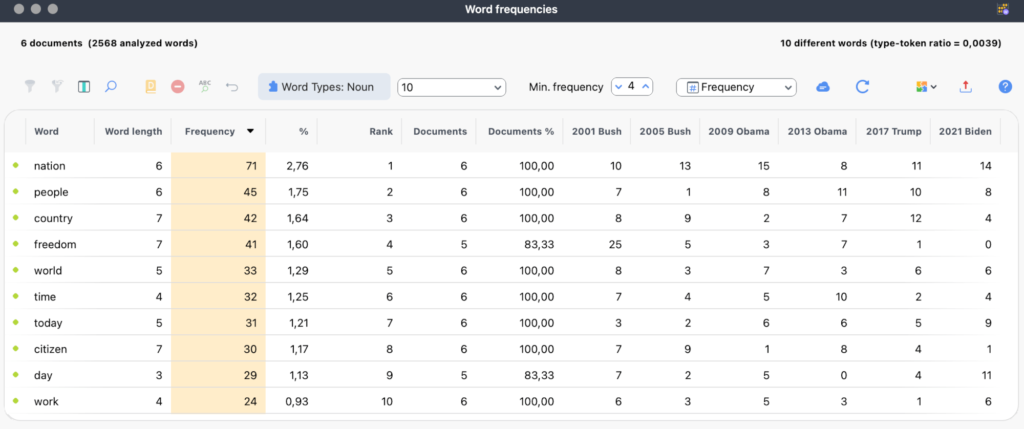Open the colorful puzzle transform dropdown

pyautogui.click(x=927, y=87)
